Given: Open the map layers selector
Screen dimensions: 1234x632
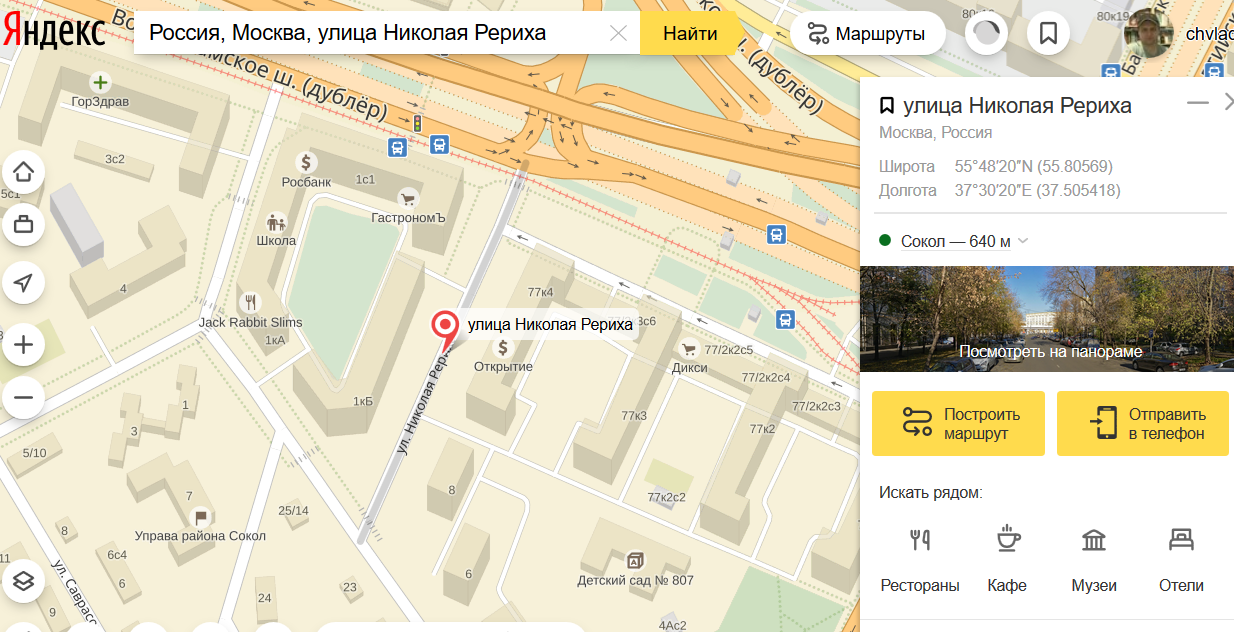Looking at the screenshot, I should [24, 580].
